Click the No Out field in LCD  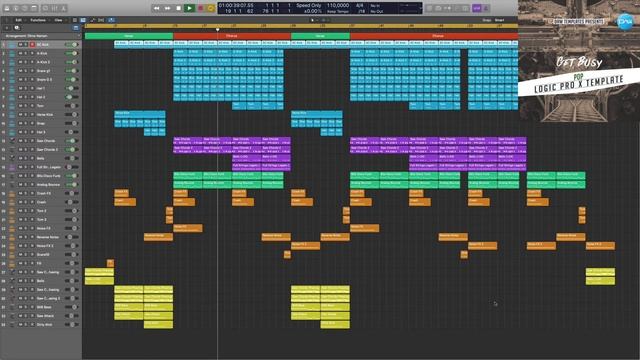click(377, 11)
